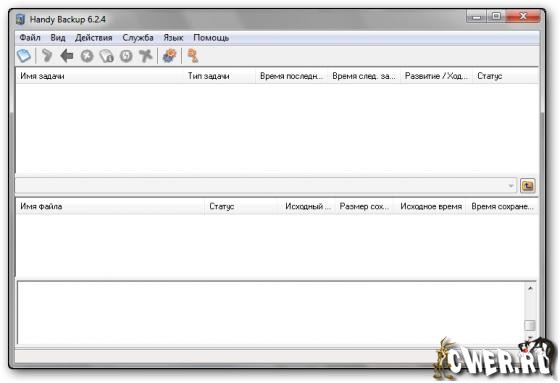Click the folder up button beside path box
Viewport: 560px width, 383px height.
pyautogui.click(x=528, y=185)
